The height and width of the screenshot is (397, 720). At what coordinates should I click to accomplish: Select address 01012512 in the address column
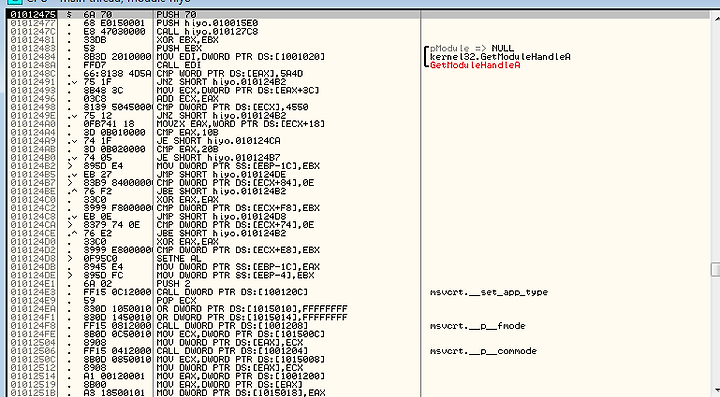[x=33, y=368]
